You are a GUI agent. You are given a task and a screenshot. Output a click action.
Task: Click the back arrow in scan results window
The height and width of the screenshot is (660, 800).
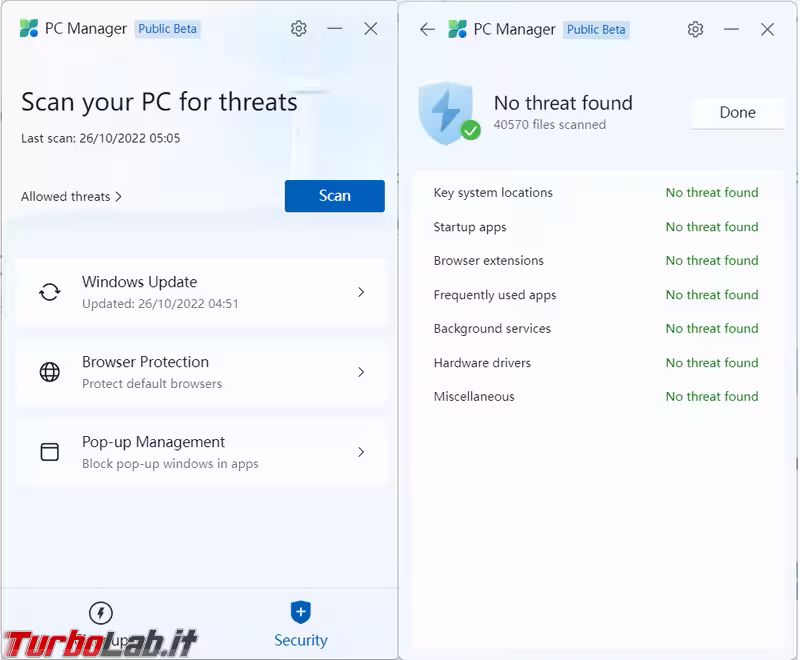coord(427,30)
